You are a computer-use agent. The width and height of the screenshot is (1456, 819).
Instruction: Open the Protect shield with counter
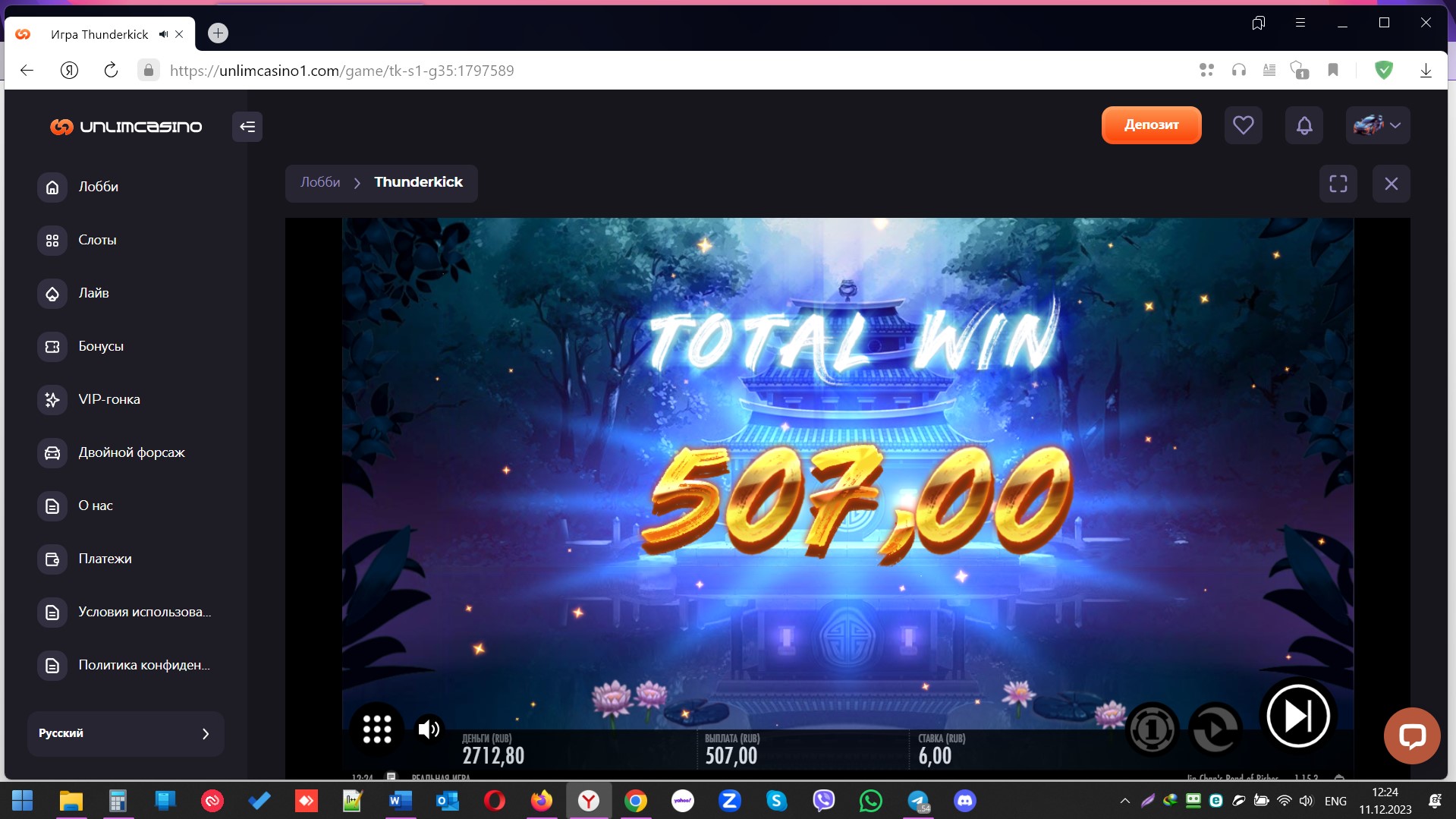[x=1300, y=71]
